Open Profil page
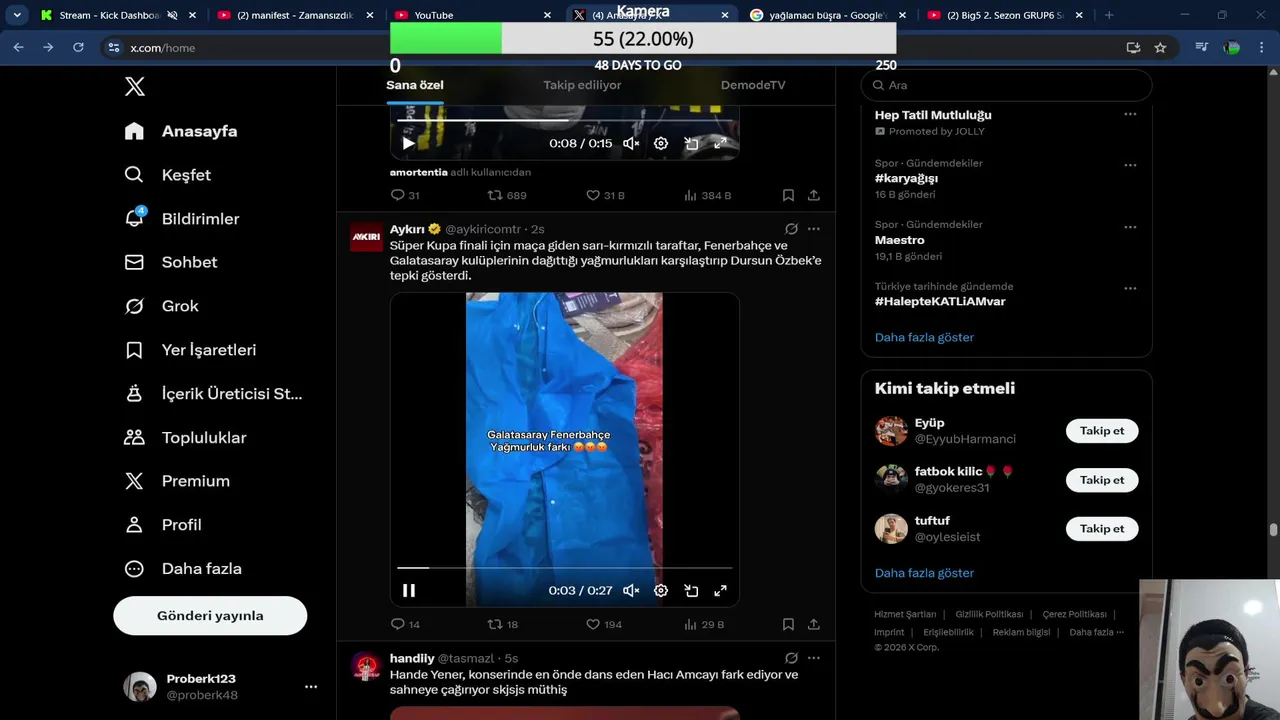The width and height of the screenshot is (1280, 720). [x=162, y=525]
